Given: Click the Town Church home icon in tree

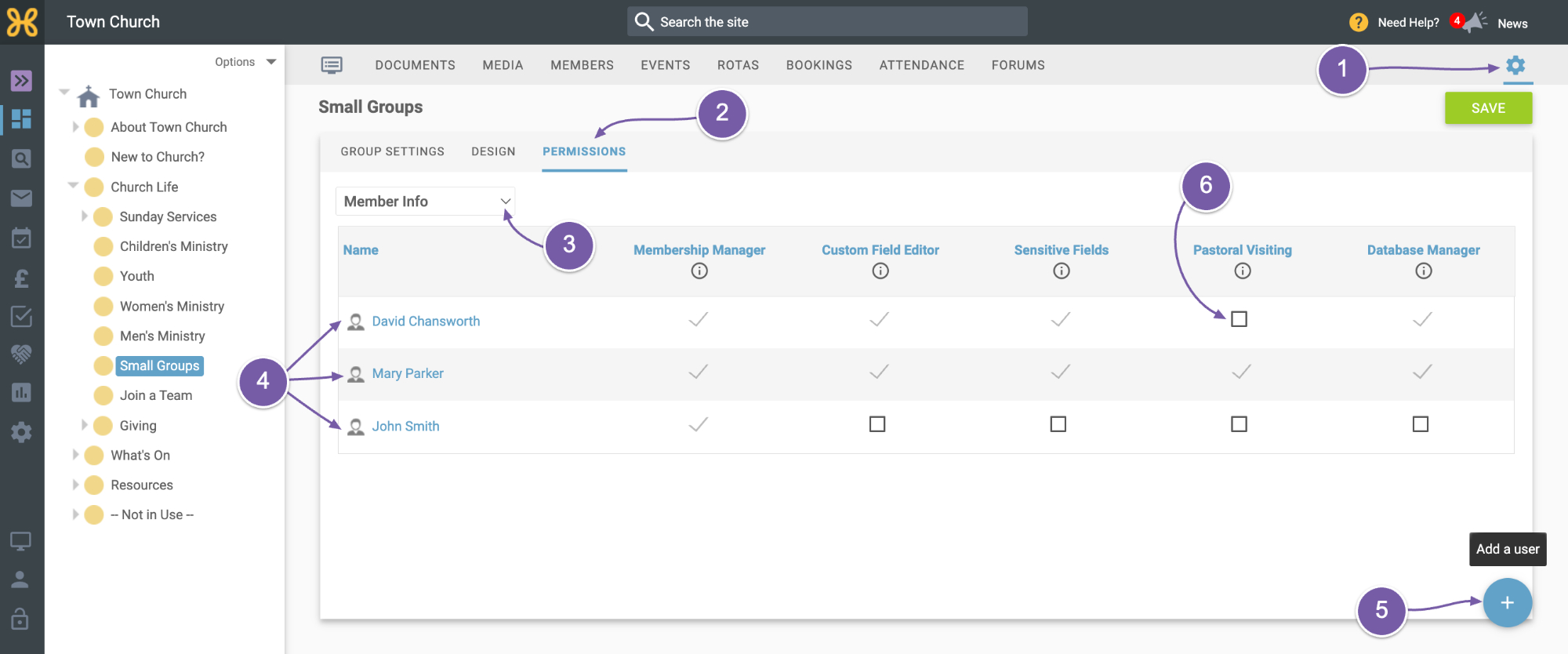Looking at the screenshot, I should tap(89, 96).
